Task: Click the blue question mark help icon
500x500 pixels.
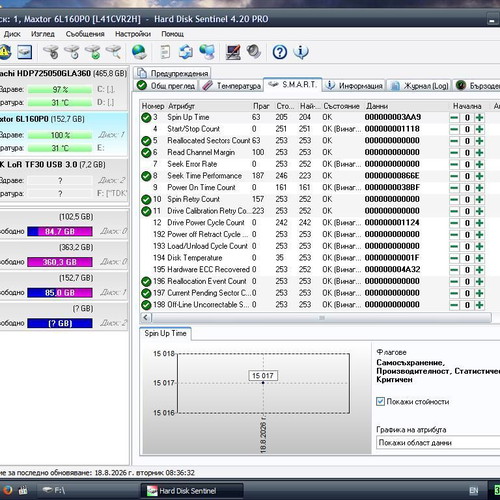Action: 280,52
